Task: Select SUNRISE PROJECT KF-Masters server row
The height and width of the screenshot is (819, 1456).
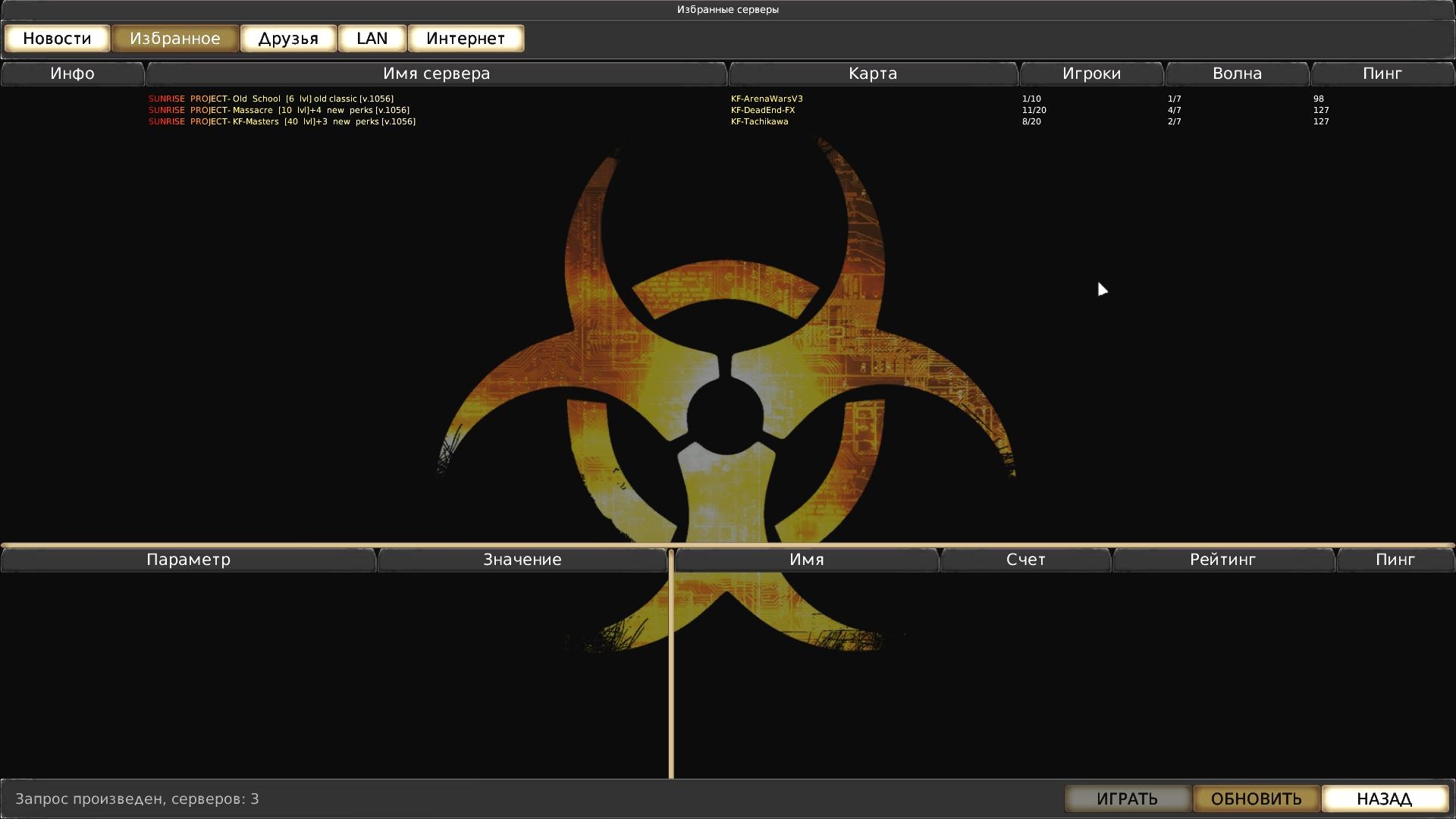Action: (281, 121)
